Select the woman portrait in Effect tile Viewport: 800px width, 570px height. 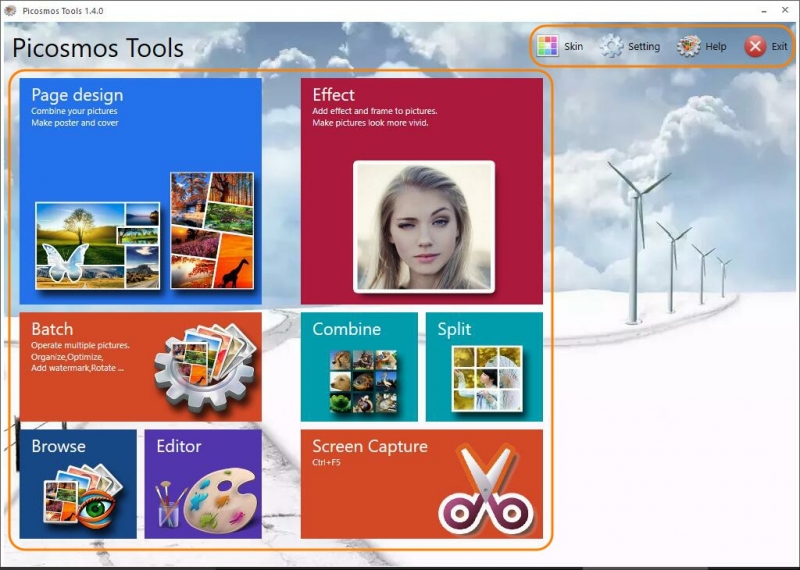pos(424,227)
